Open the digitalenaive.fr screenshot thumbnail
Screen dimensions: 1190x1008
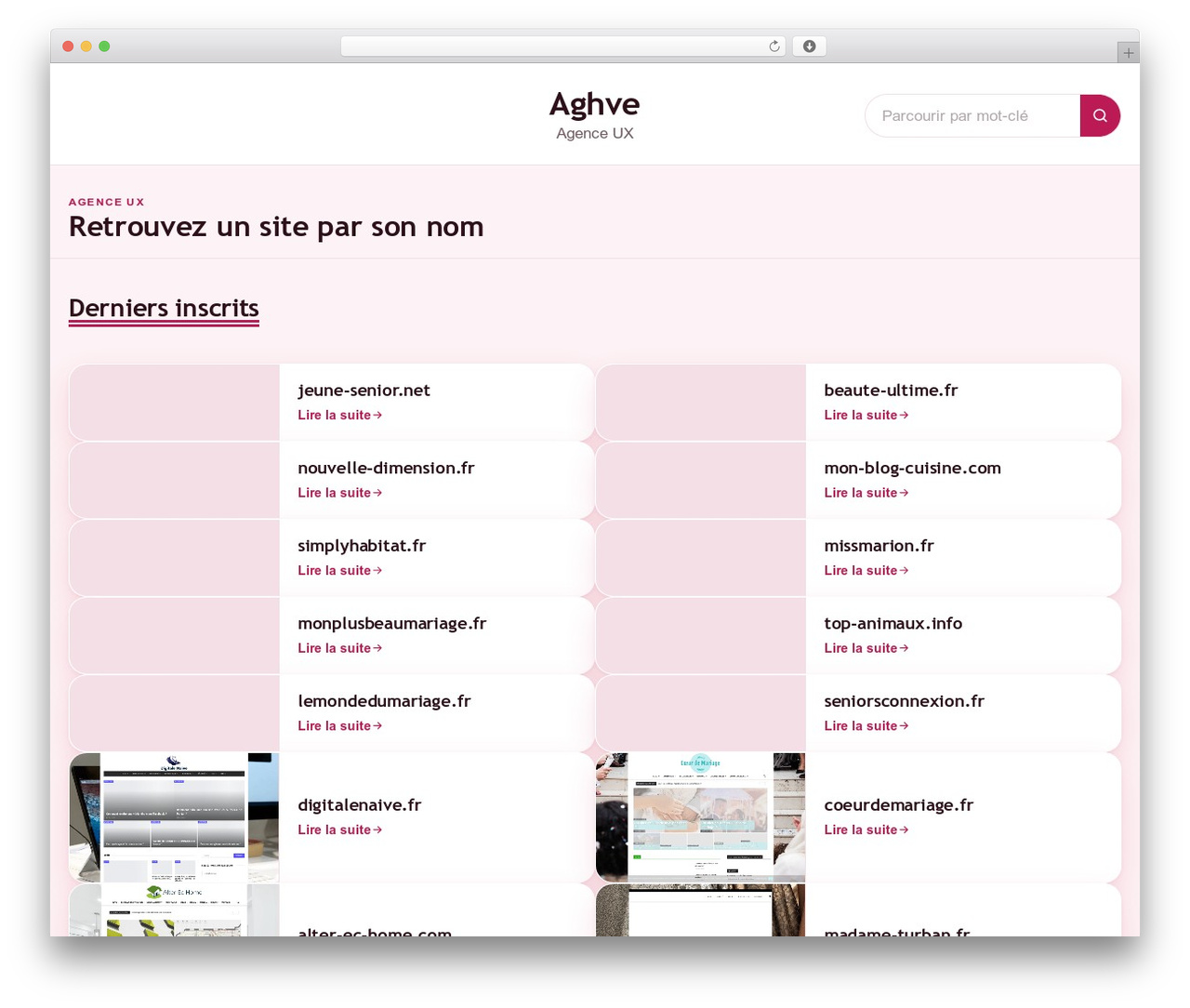(174, 817)
